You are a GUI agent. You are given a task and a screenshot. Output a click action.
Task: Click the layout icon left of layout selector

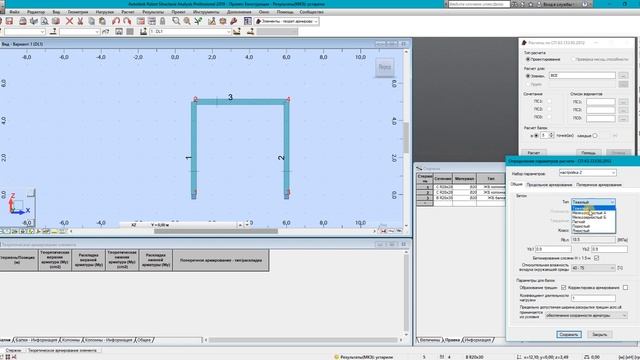[x=248, y=21]
